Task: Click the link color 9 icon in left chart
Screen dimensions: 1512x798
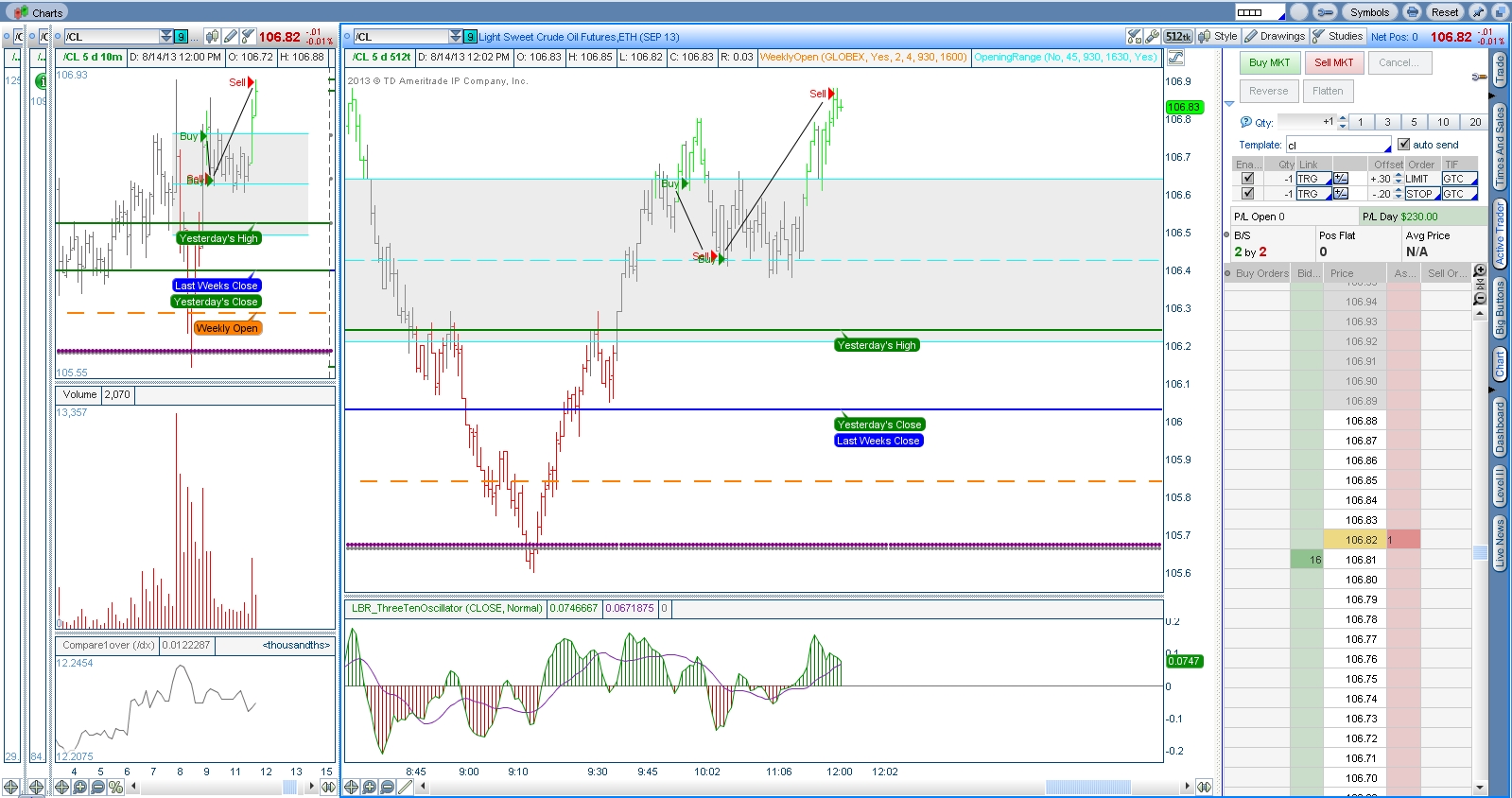Action: pos(182,37)
